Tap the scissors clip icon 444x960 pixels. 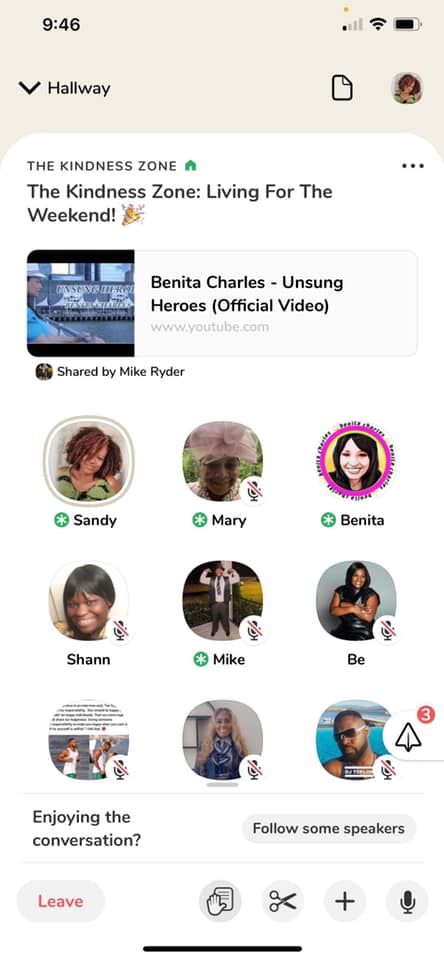[x=282, y=901]
